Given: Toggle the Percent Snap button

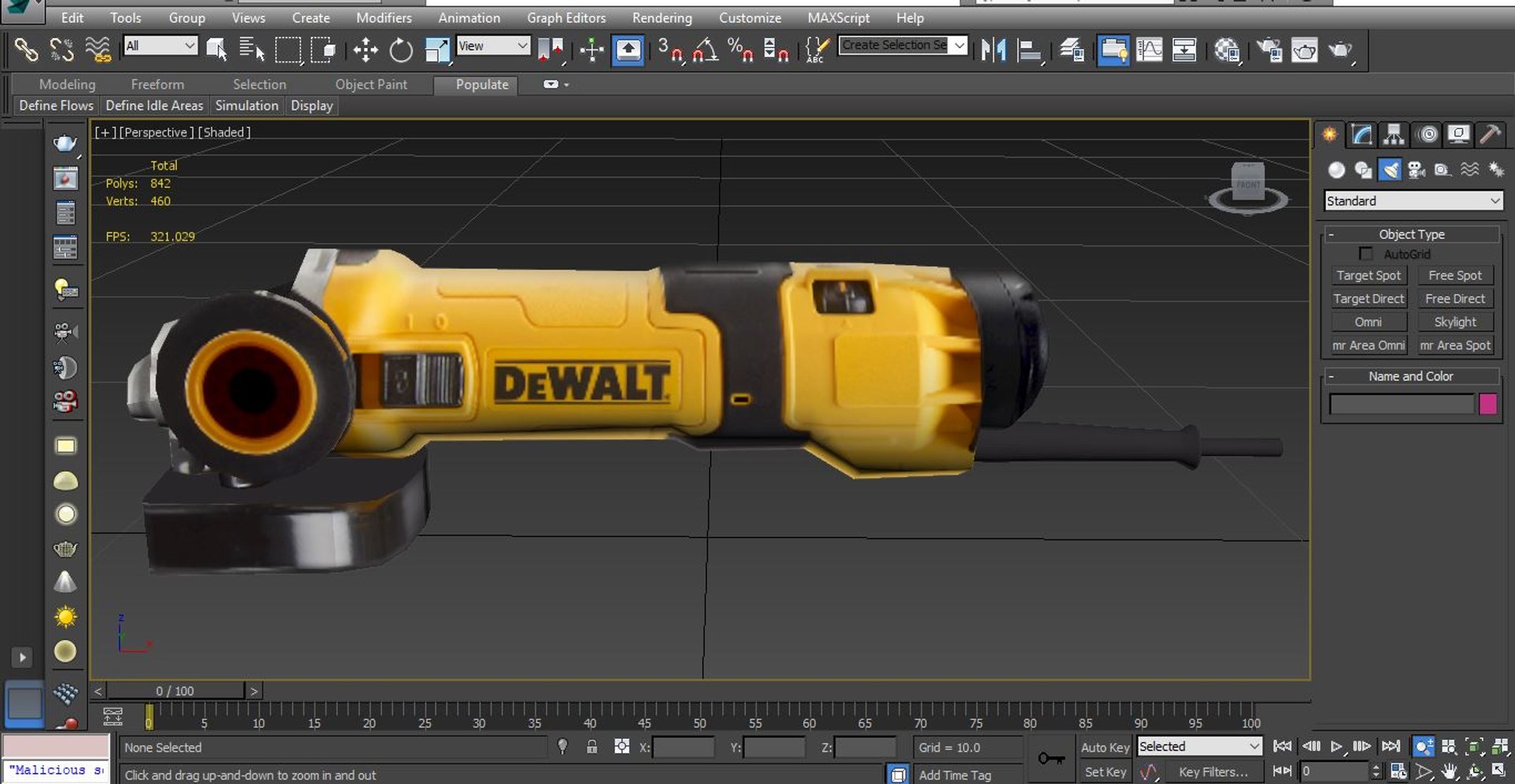Looking at the screenshot, I should click(x=740, y=50).
